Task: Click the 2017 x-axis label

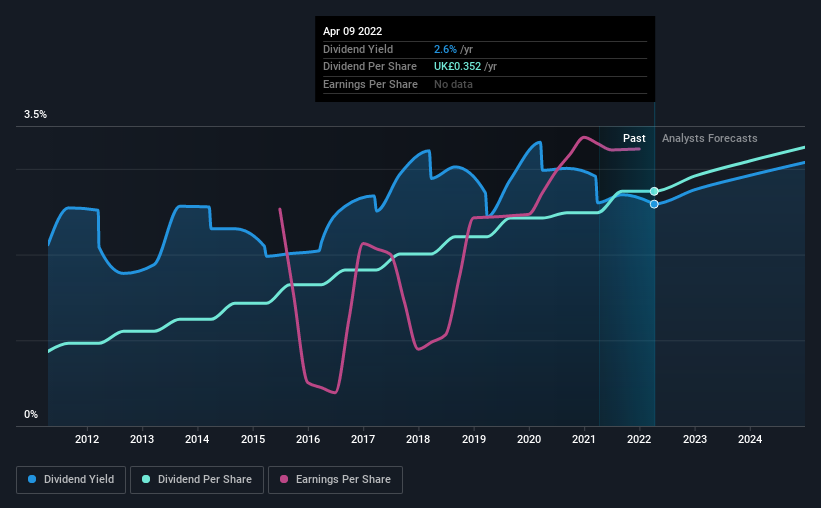Action: (363, 439)
